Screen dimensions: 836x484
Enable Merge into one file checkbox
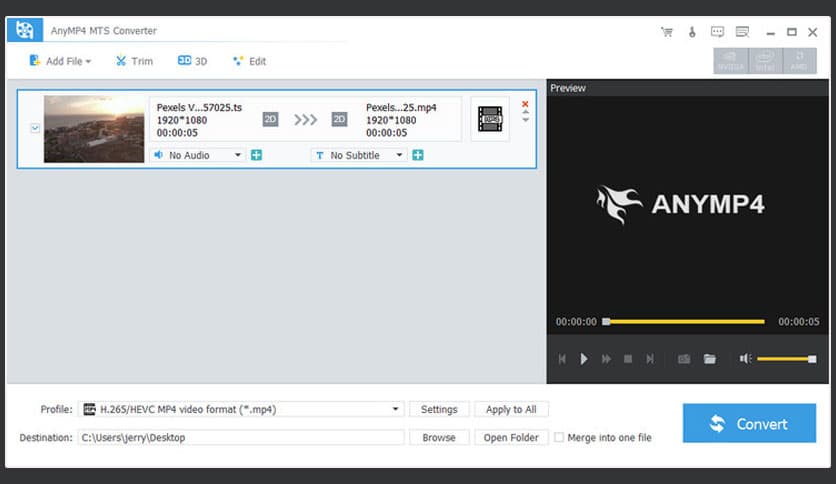click(x=559, y=437)
